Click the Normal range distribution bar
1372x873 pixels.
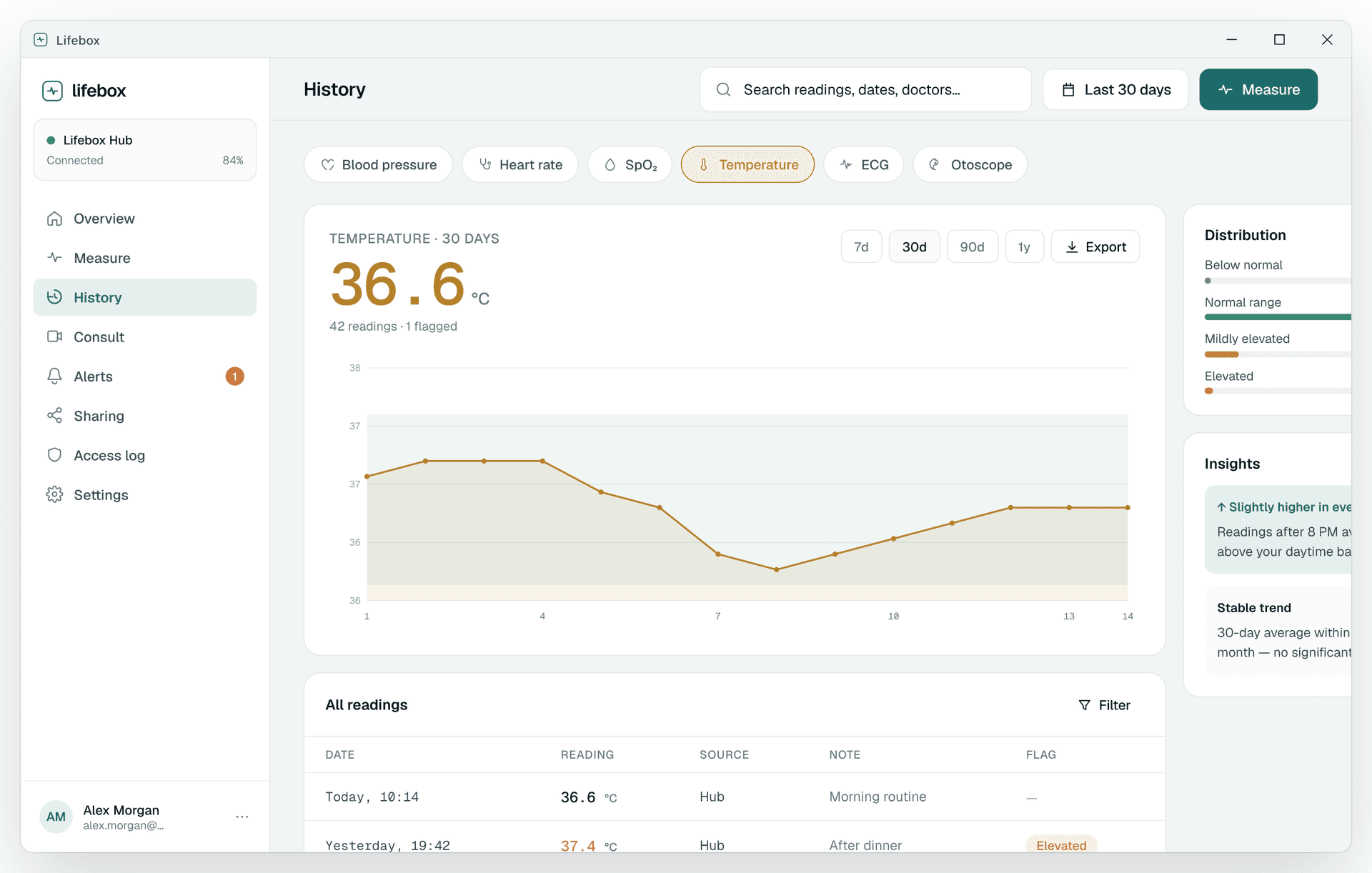[1278, 317]
